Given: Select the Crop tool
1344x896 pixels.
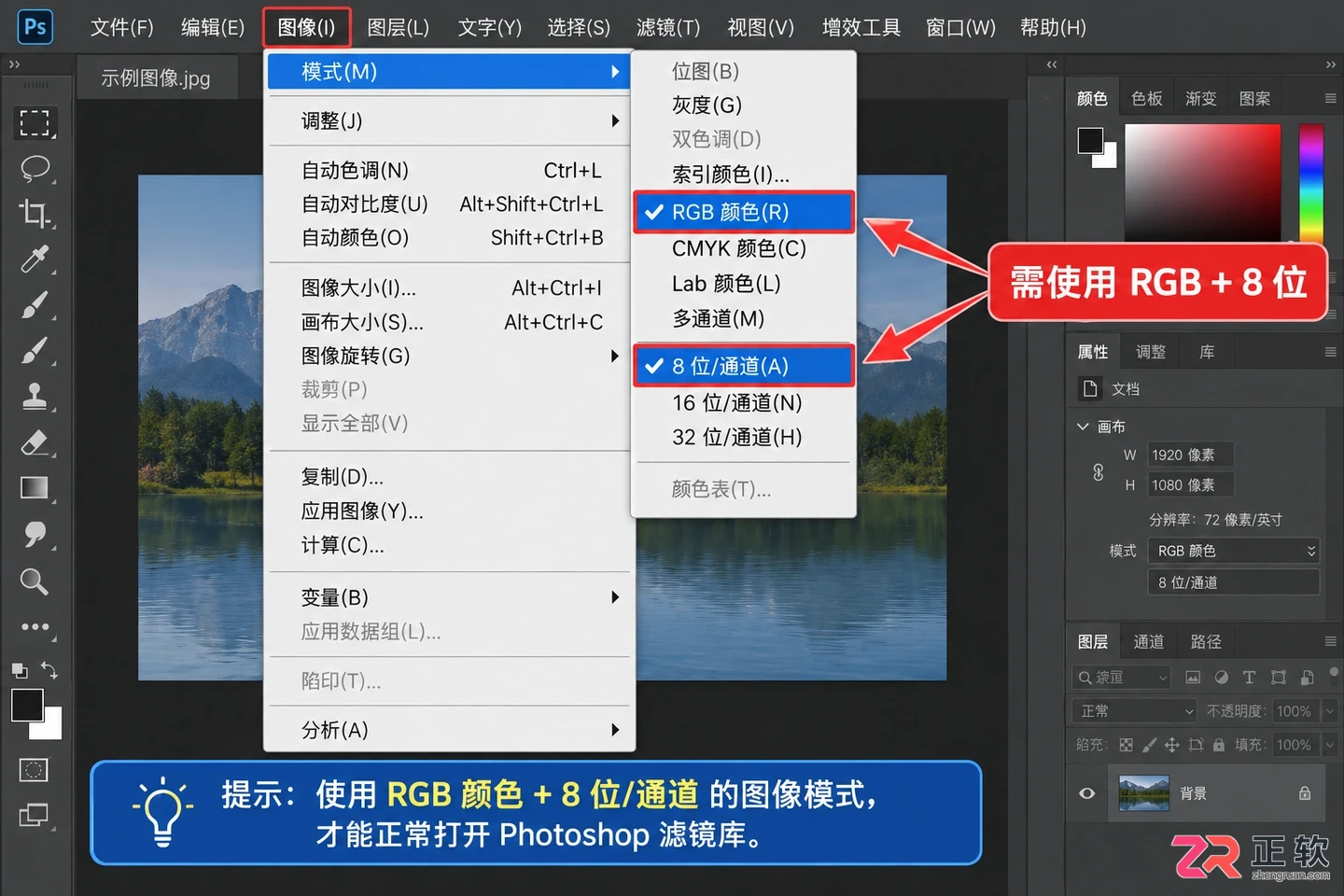Looking at the screenshot, I should 35,214.
